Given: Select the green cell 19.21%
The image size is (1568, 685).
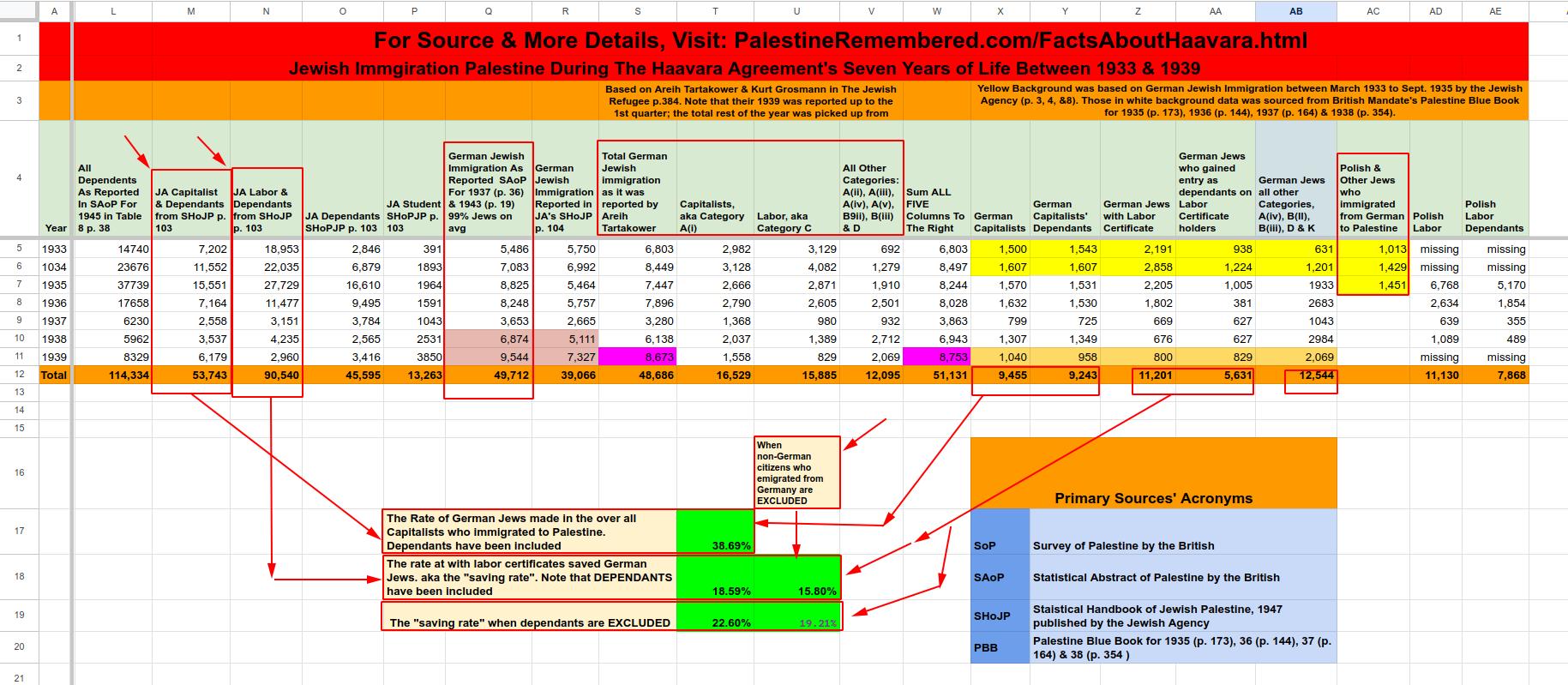Looking at the screenshot, I should [x=796, y=616].
